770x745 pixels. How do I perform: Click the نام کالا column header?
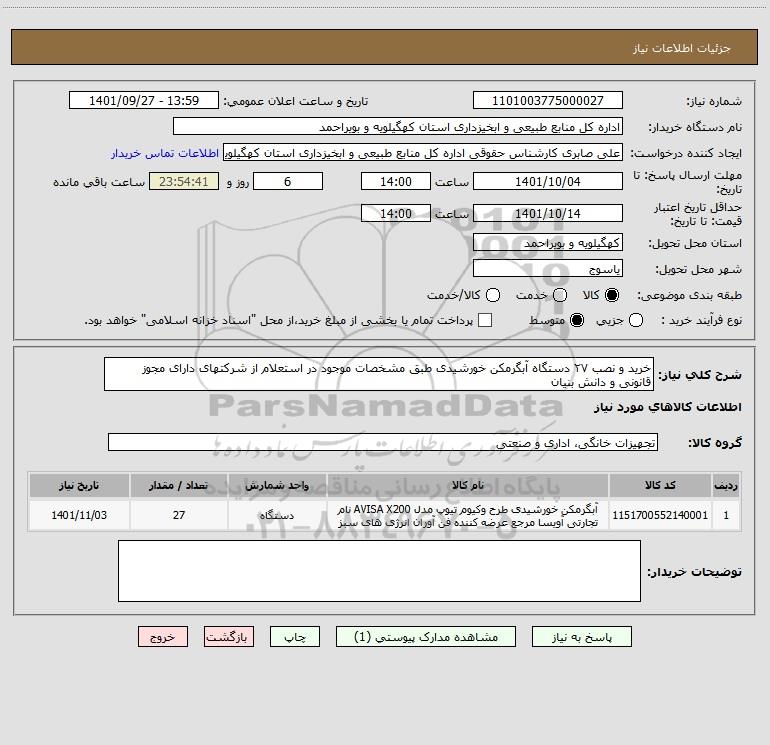468,485
